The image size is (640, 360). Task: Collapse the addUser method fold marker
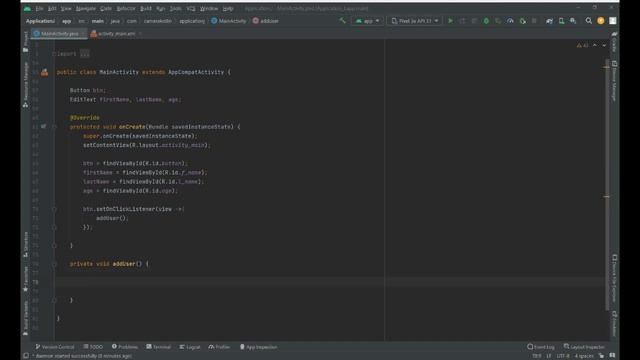[x=54, y=264]
